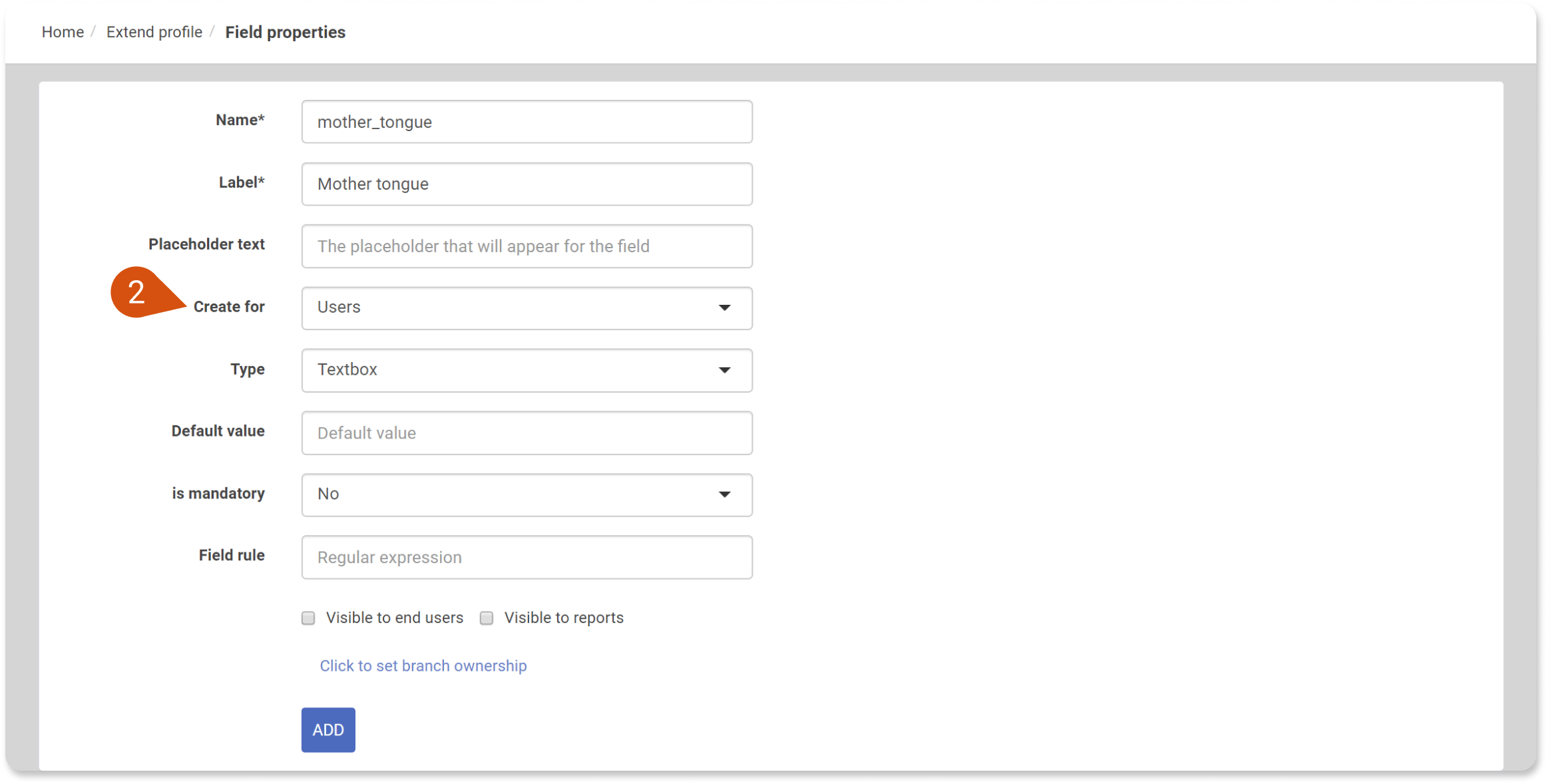1547x784 pixels.
Task: Click to set branch ownership link
Action: tap(423, 666)
